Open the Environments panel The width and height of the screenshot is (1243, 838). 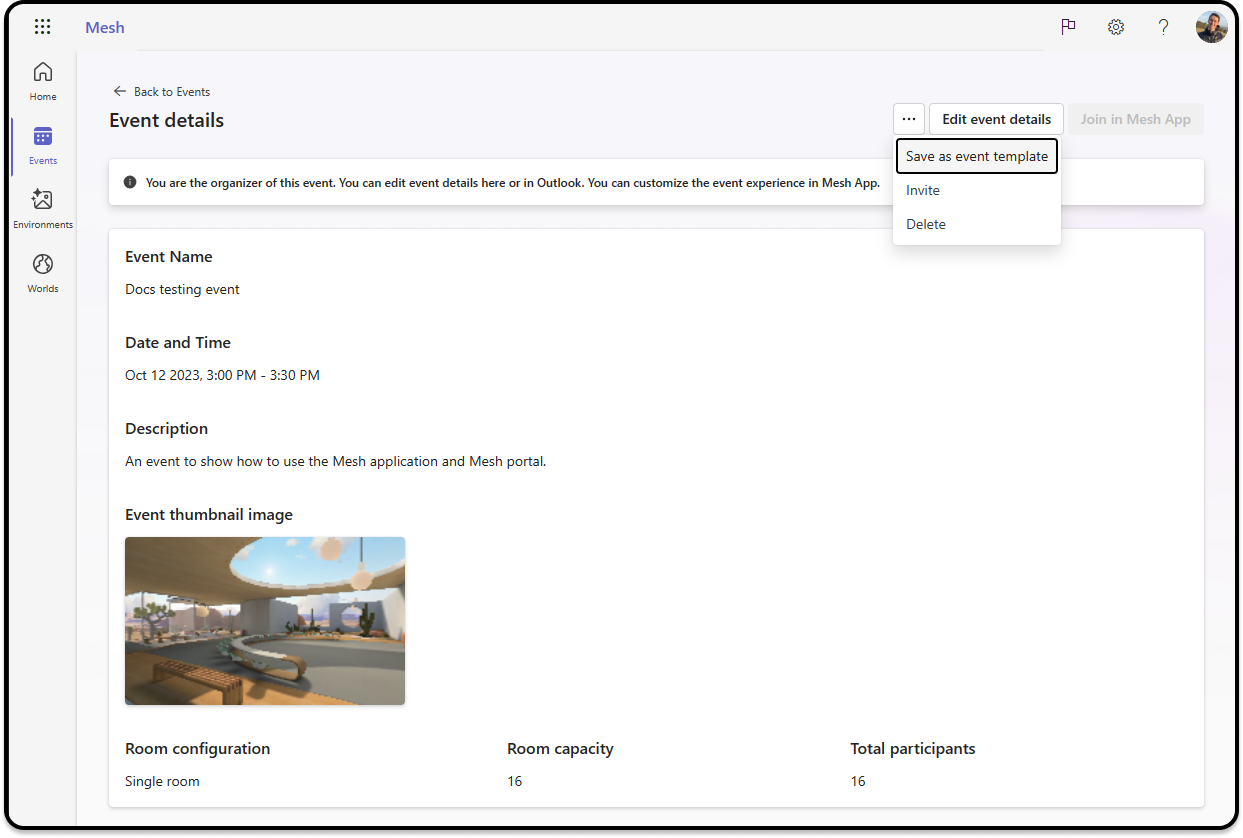point(42,207)
